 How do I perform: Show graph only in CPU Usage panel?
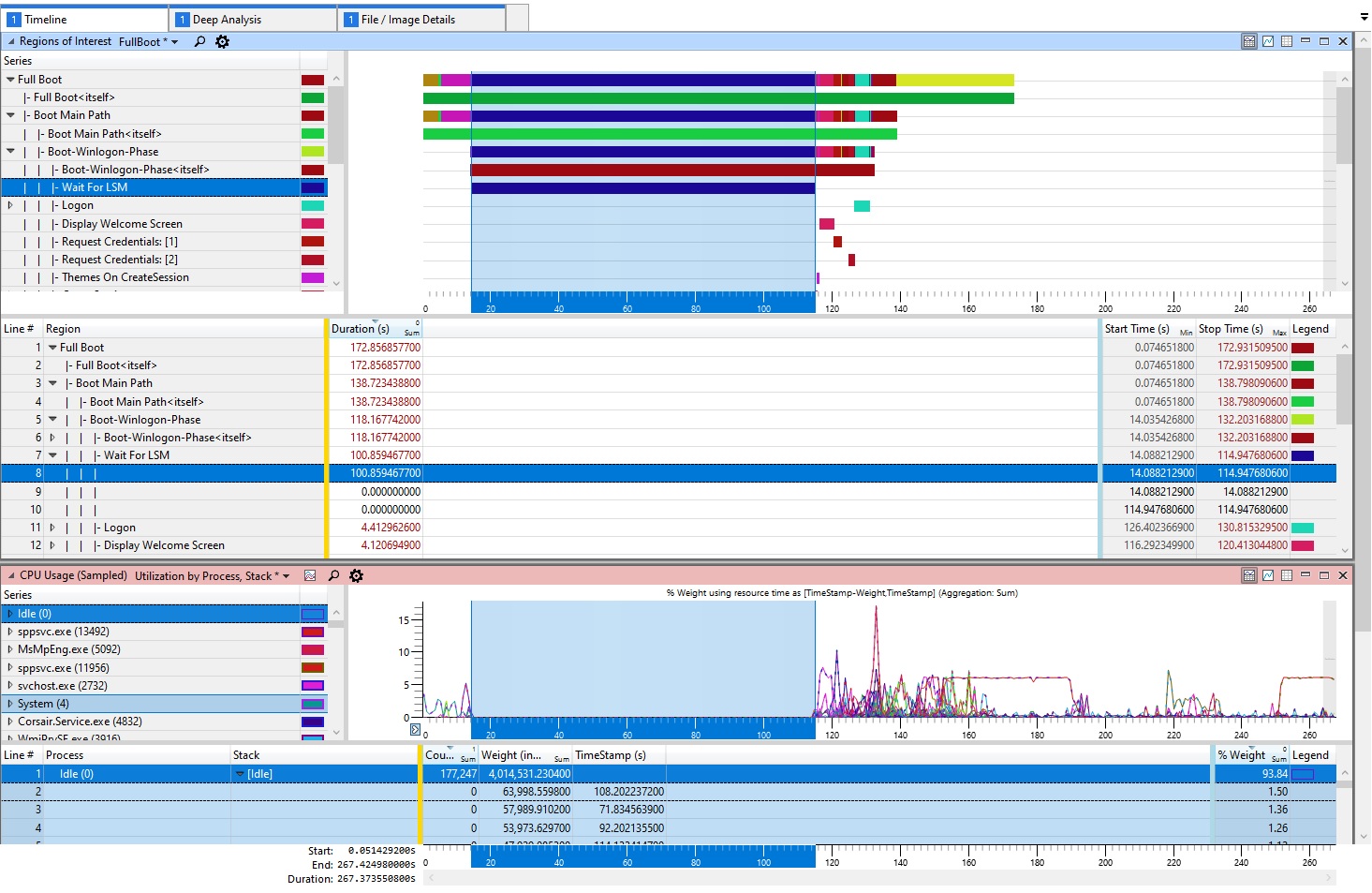(x=1268, y=575)
